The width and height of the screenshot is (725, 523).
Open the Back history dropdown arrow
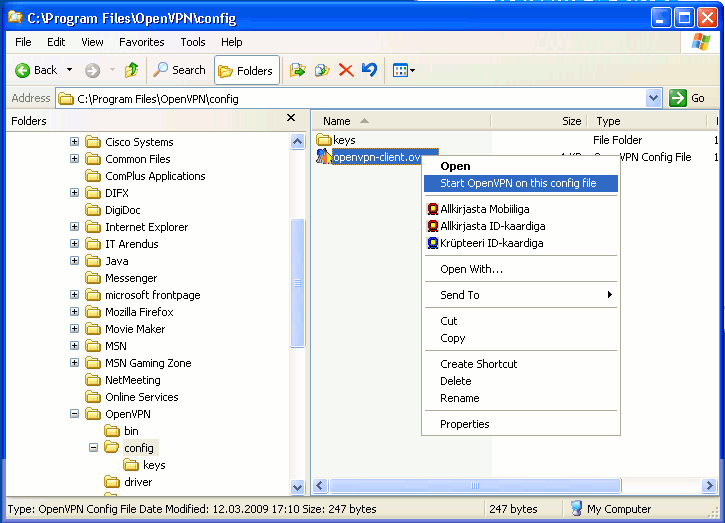pyautogui.click(x=69, y=70)
